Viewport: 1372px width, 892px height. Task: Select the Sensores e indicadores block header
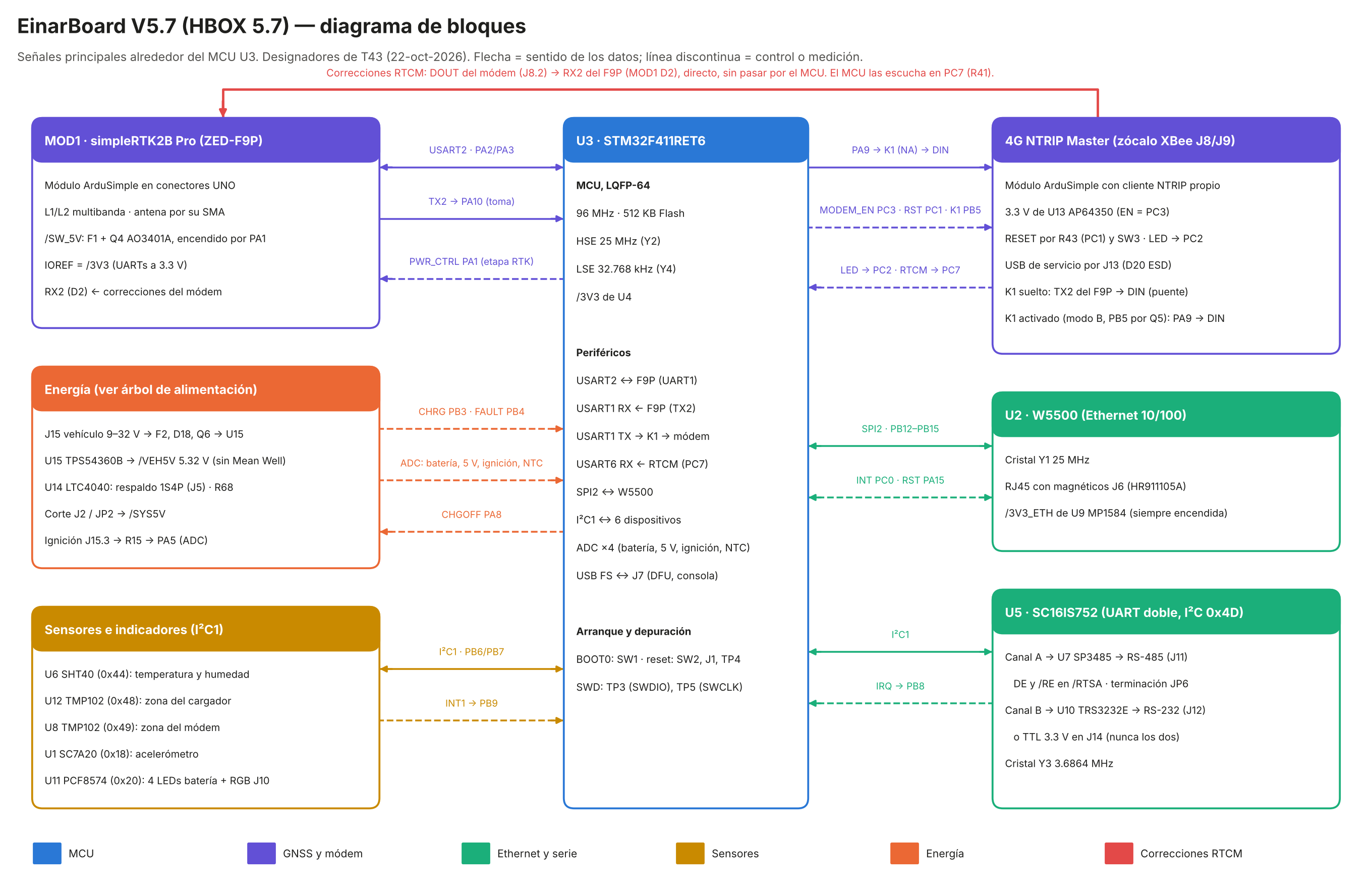pyautogui.click(x=206, y=629)
